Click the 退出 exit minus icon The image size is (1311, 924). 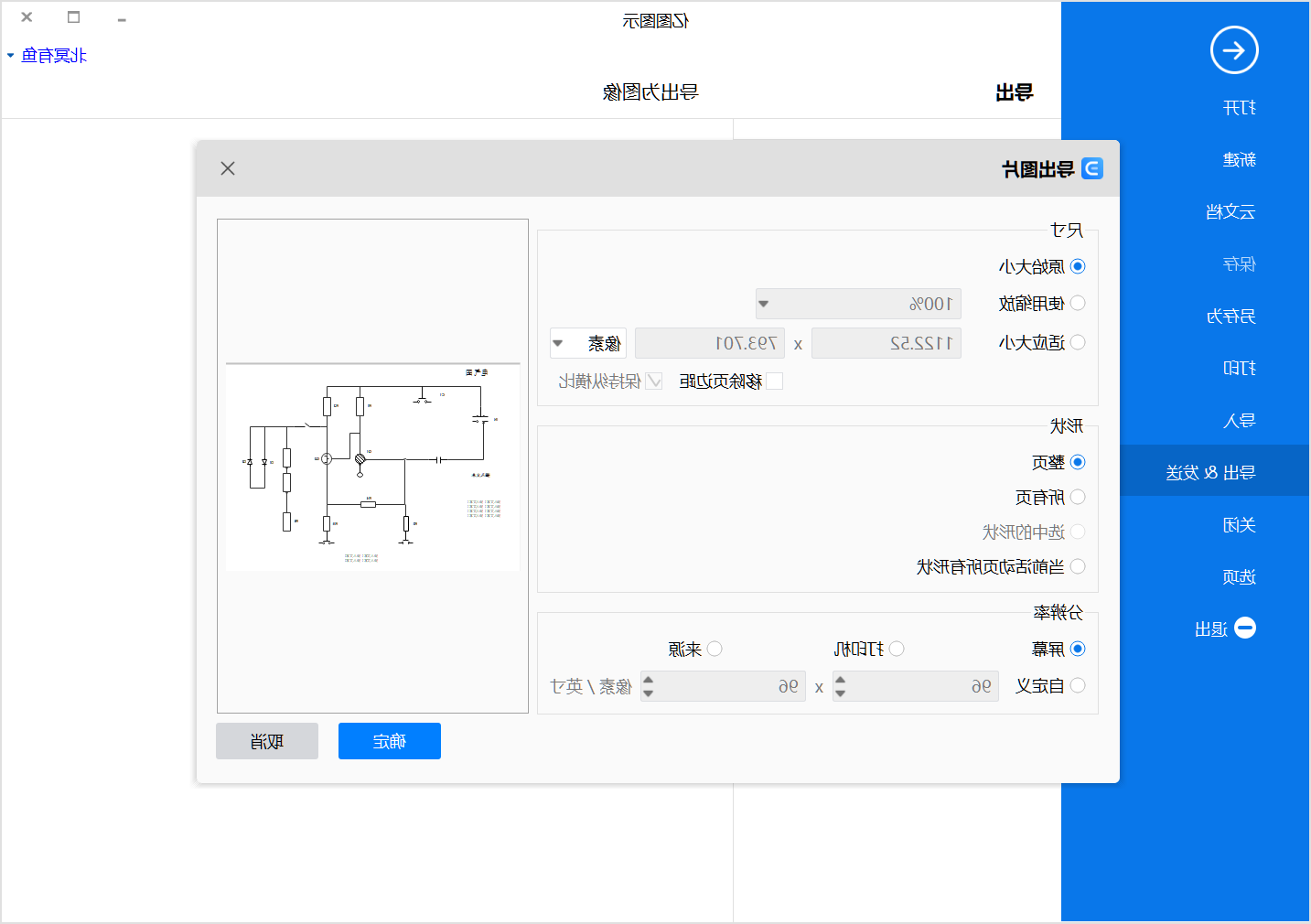pyautogui.click(x=1245, y=628)
